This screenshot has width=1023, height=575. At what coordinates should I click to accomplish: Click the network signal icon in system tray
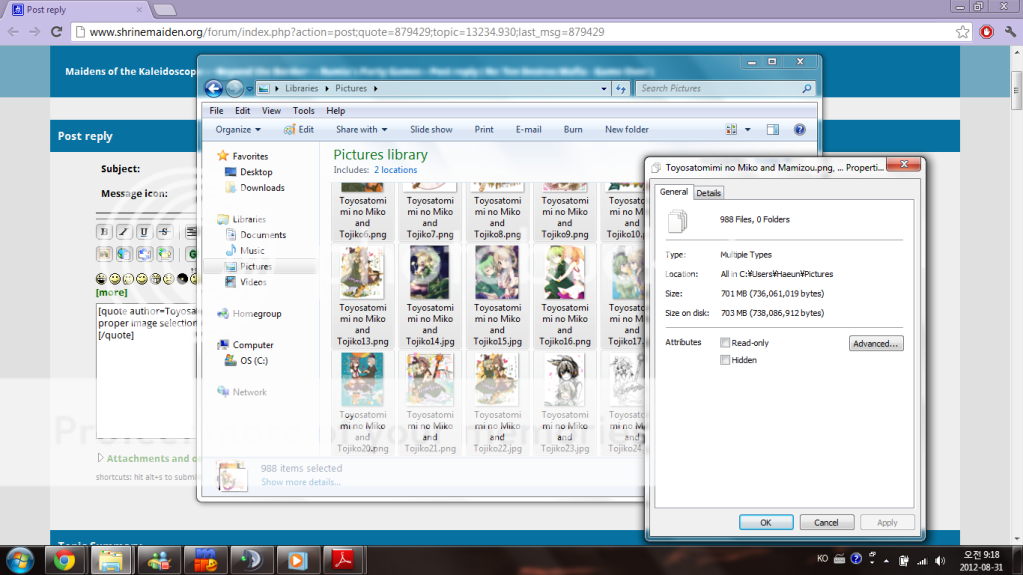[922, 561]
